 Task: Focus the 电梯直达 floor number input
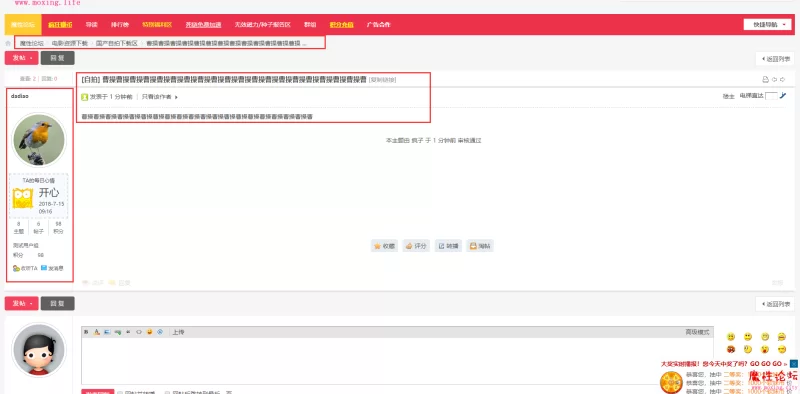[771, 96]
